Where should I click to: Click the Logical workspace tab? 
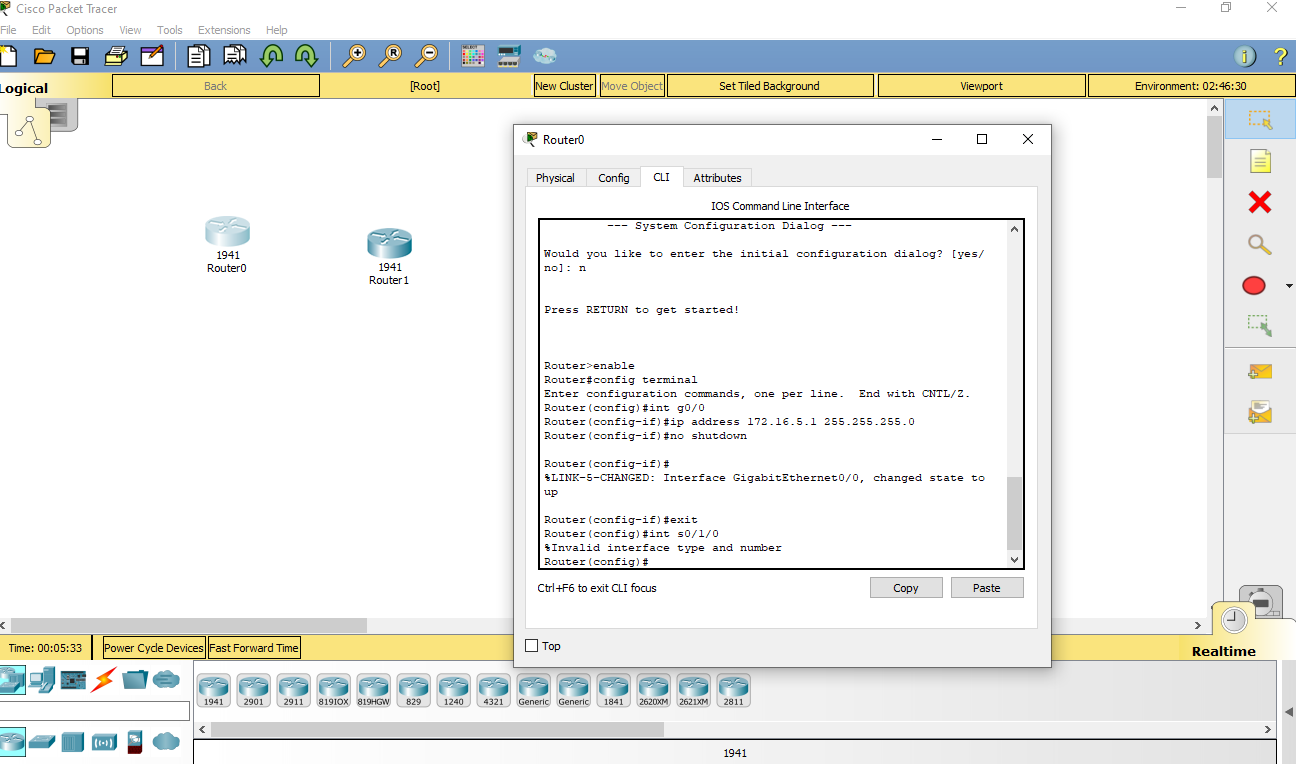[25, 88]
